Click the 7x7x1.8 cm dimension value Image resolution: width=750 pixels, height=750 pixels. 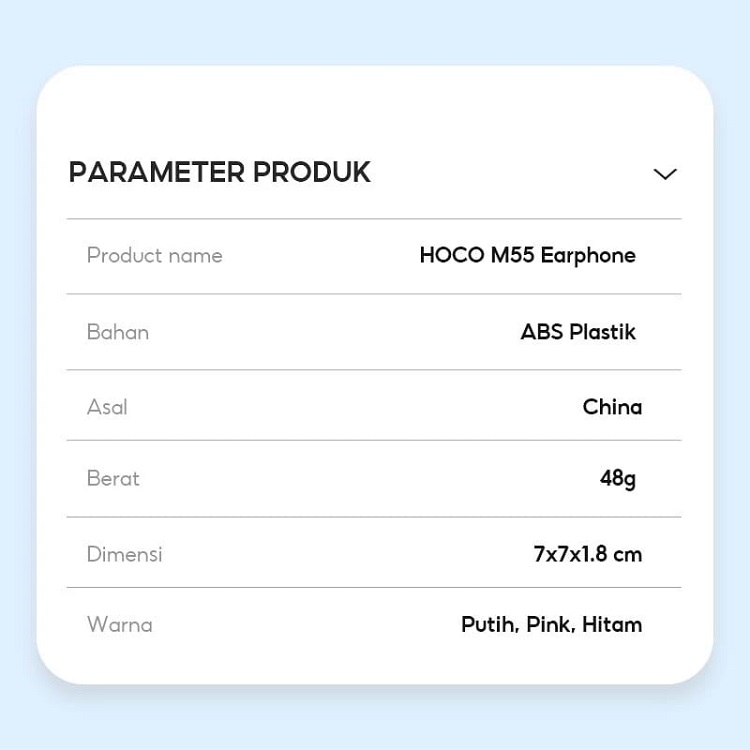[588, 554]
